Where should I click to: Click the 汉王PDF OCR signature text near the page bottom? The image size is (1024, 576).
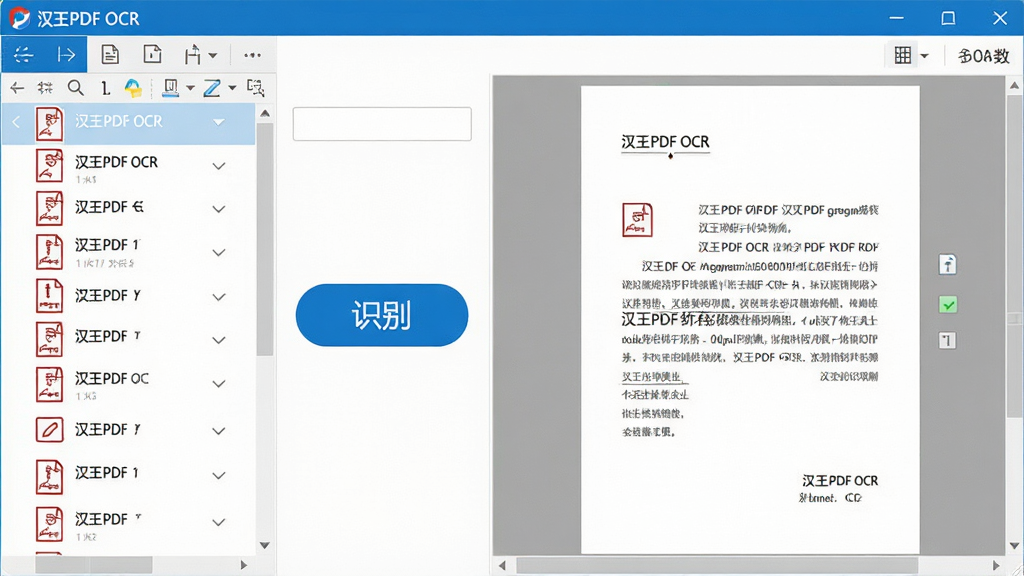click(840, 481)
